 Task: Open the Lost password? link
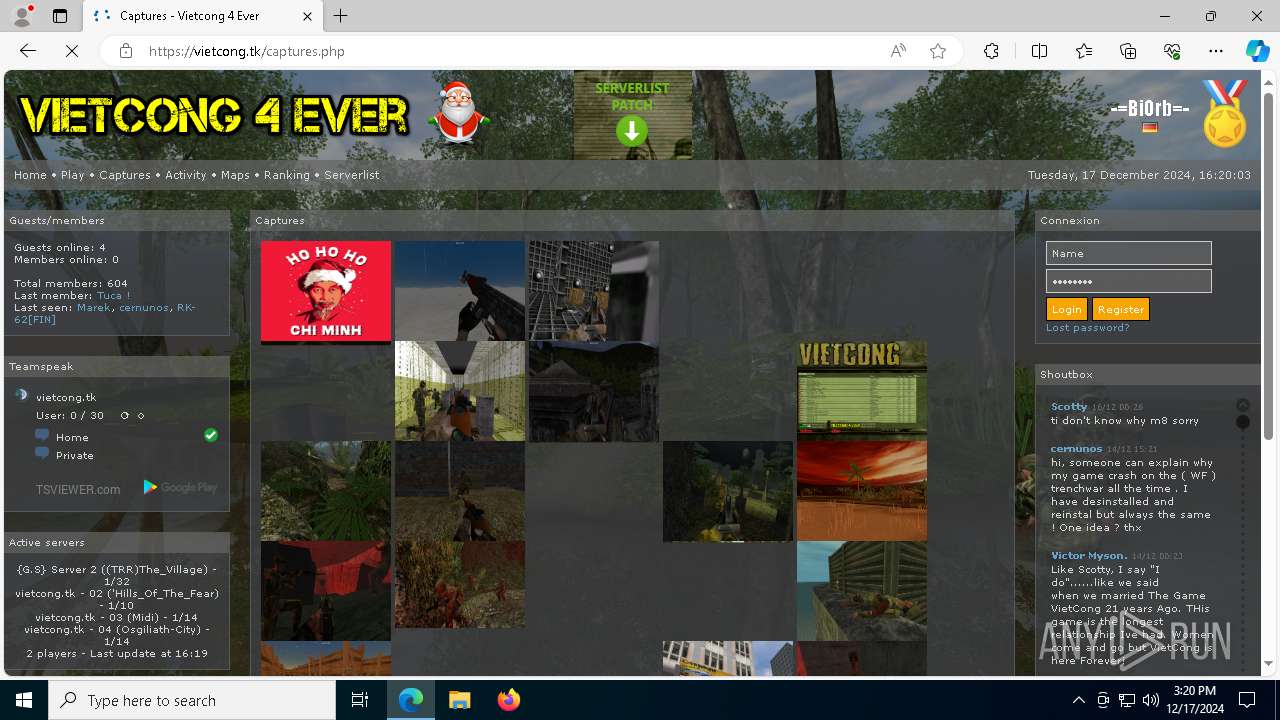point(1087,328)
